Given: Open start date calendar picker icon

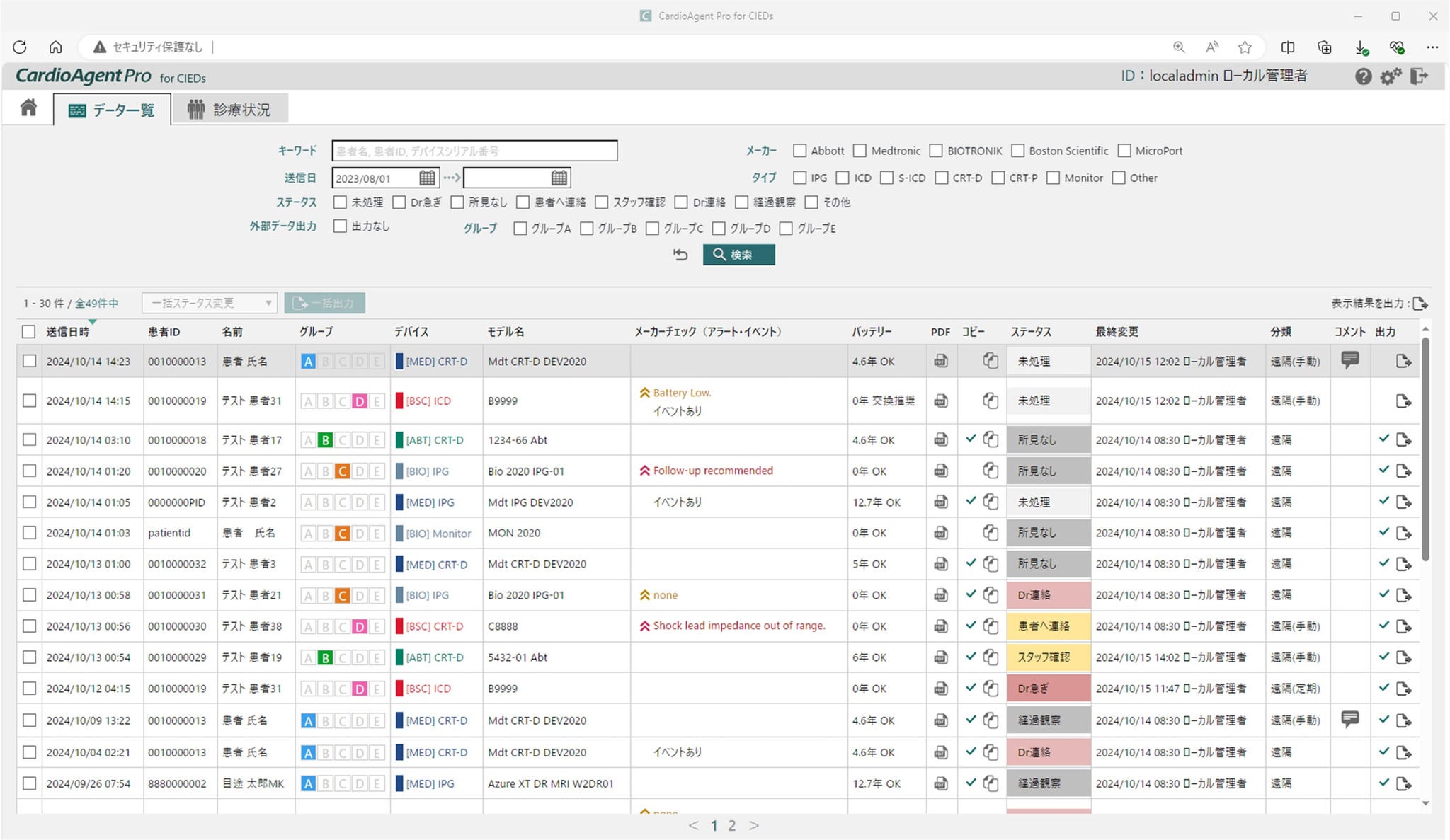Looking at the screenshot, I should point(427,178).
